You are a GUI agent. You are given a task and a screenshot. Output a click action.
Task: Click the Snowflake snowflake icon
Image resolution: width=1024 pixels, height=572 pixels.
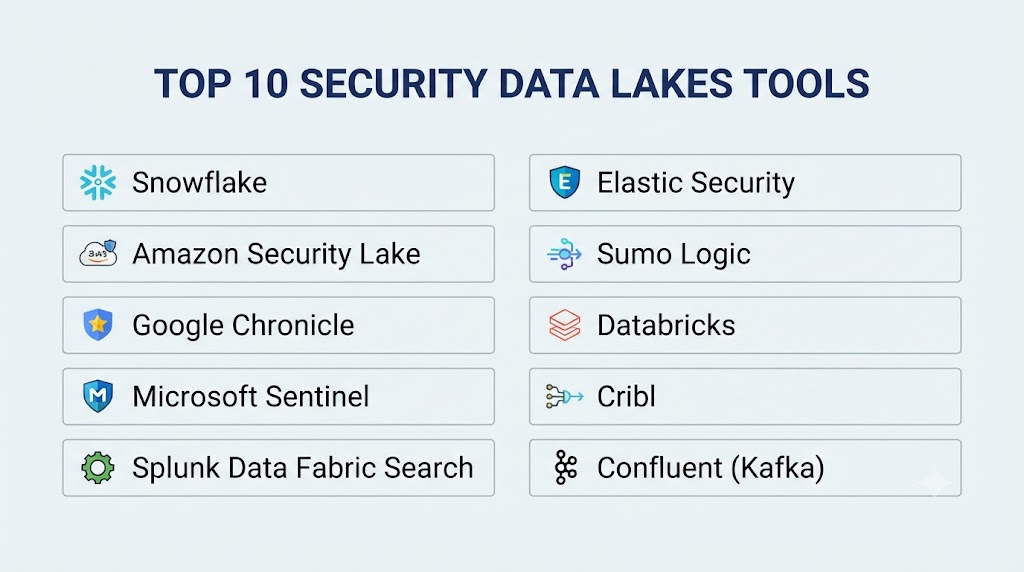98,183
